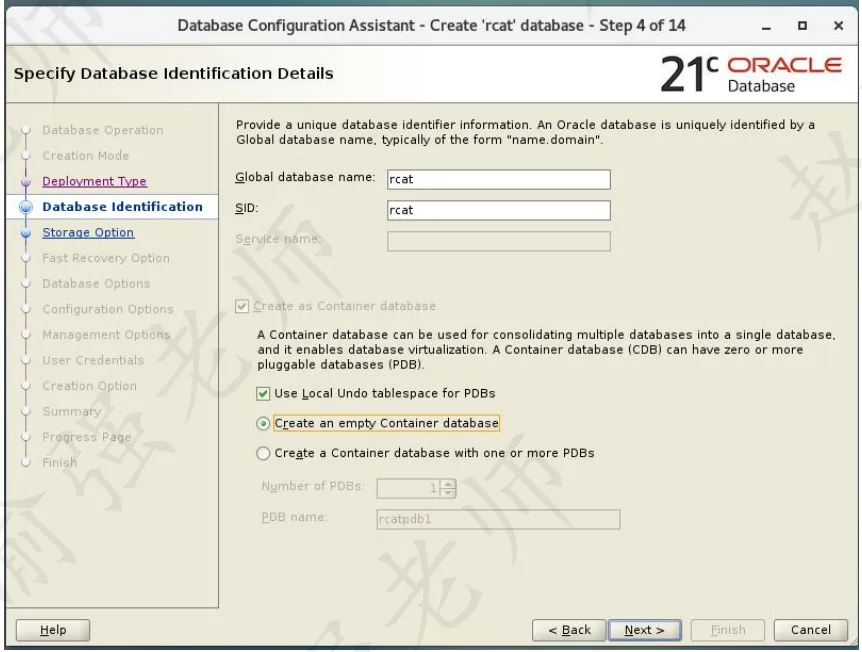Maximize the Database Configuration Assistant window
This screenshot has height=652, width=862.
(802, 25)
